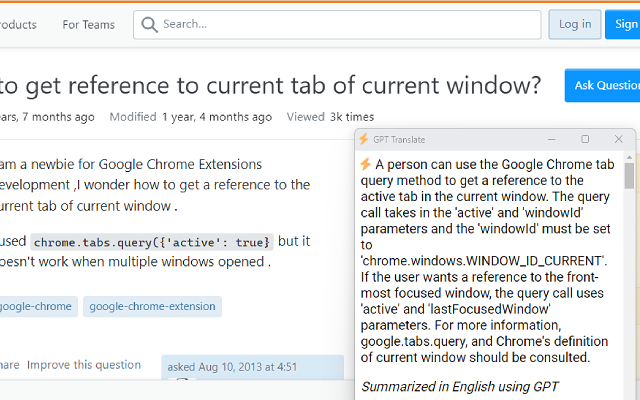Viewport: 640px width, 400px height.
Task: Open the For Teams menu item
Action: (89, 25)
